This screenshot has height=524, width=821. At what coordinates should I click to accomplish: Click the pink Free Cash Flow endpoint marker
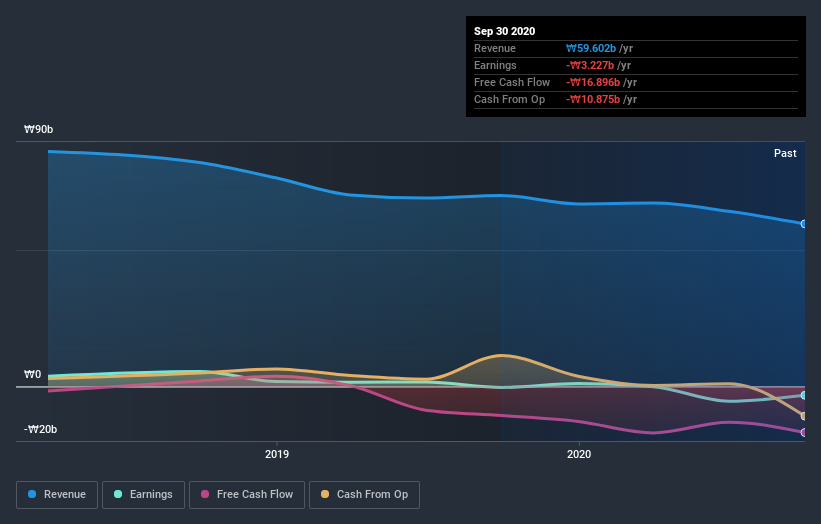[x=803, y=432]
